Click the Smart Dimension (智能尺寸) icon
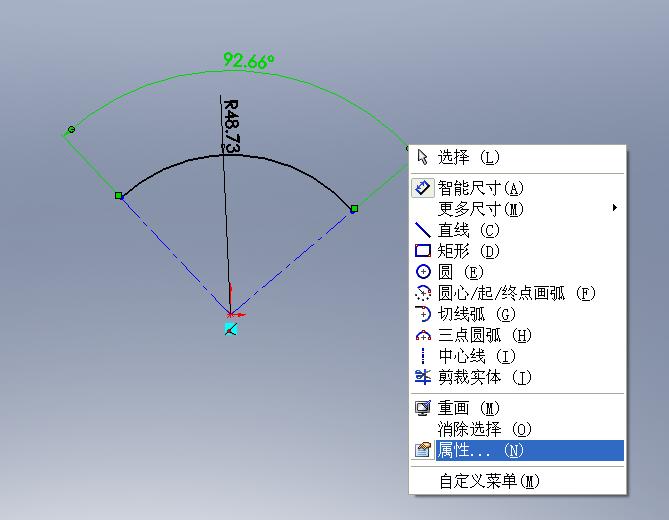Image resolution: width=669 pixels, height=520 pixels. coord(423,188)
